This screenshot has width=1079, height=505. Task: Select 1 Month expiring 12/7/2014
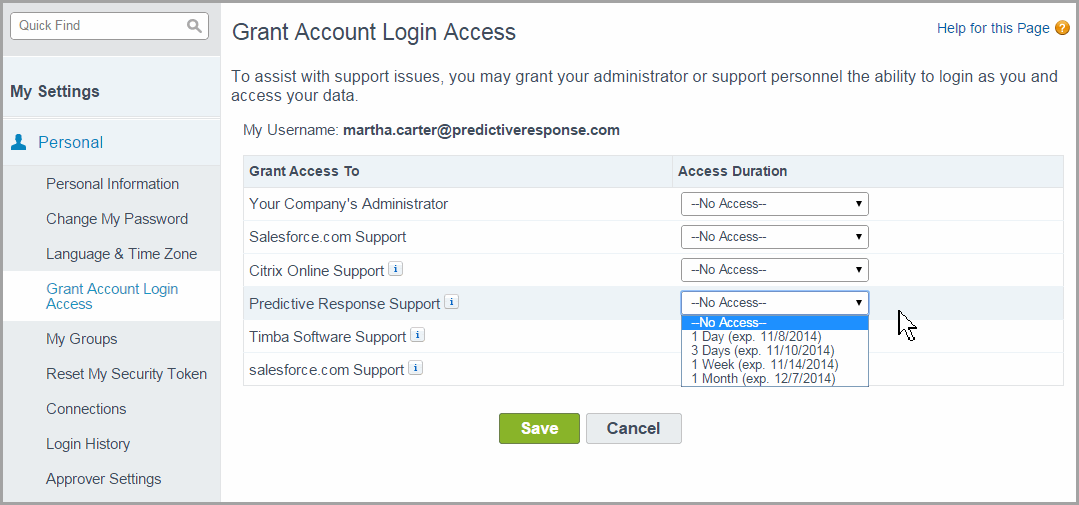763,379
